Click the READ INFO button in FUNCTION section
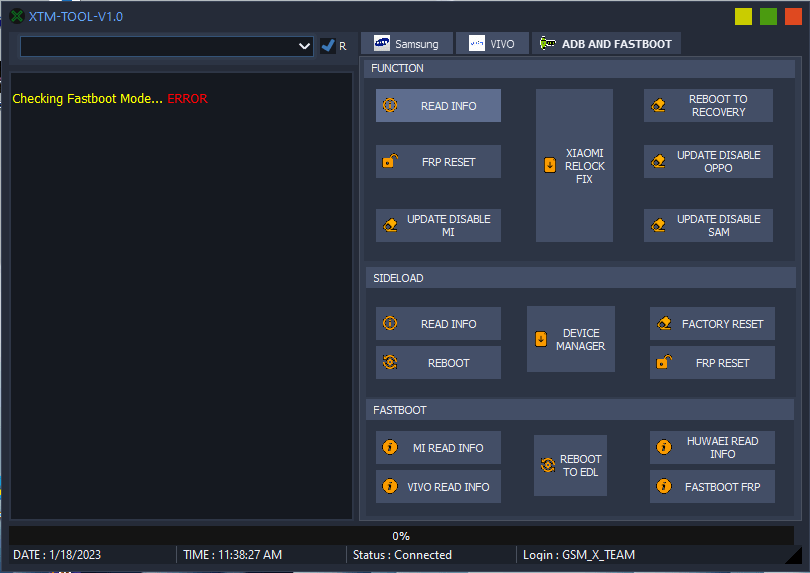Screen dimensions: 810x573 [438, 105]
